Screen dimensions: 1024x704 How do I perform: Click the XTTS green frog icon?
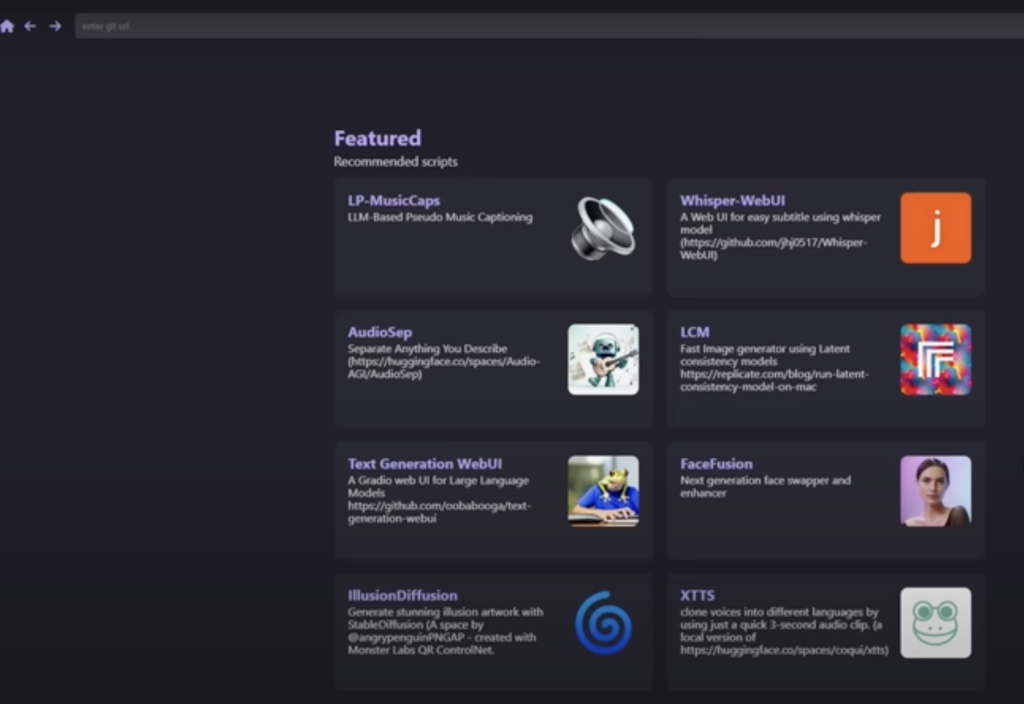[935, 623]
